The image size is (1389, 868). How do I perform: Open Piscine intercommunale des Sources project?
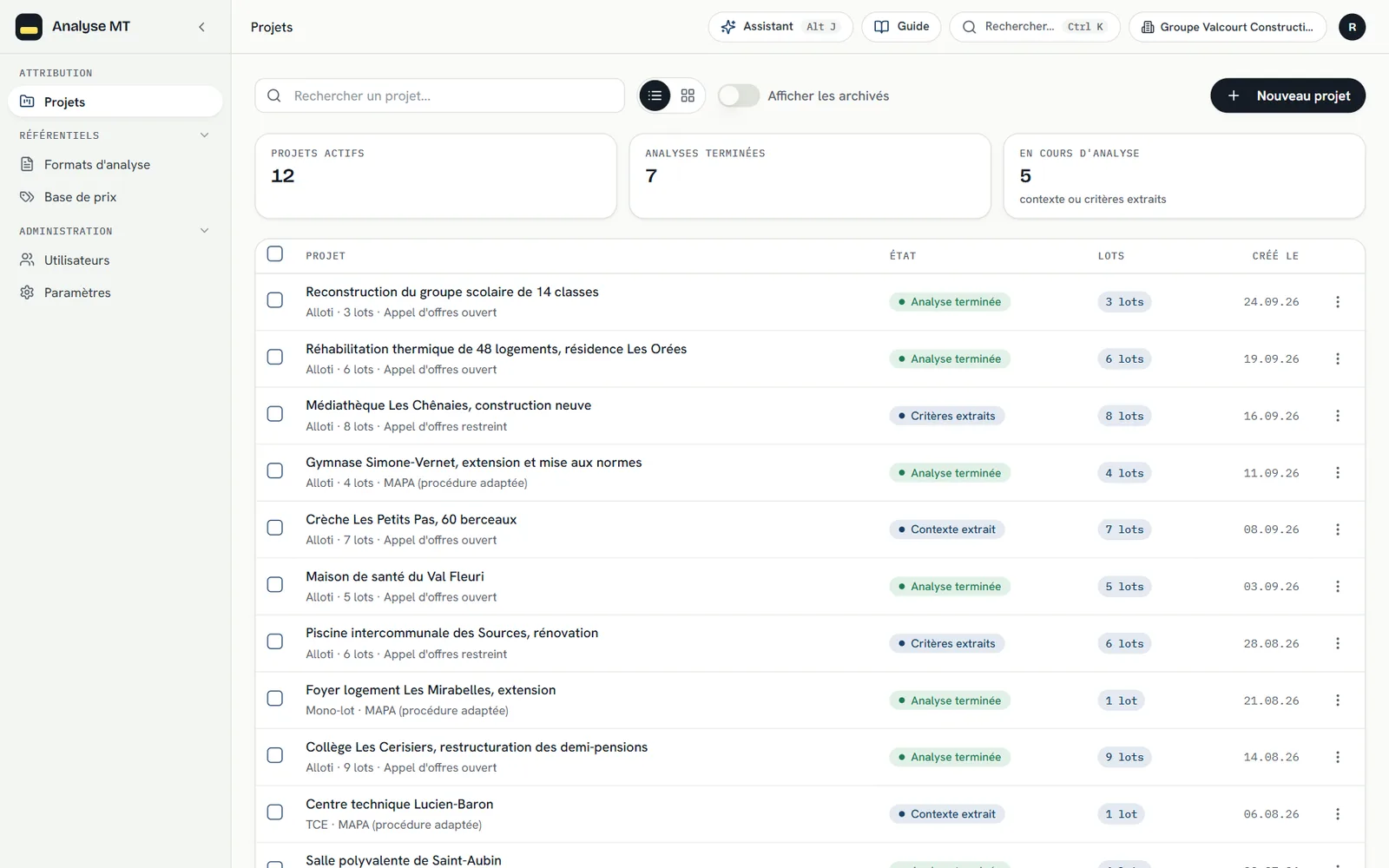451,633
